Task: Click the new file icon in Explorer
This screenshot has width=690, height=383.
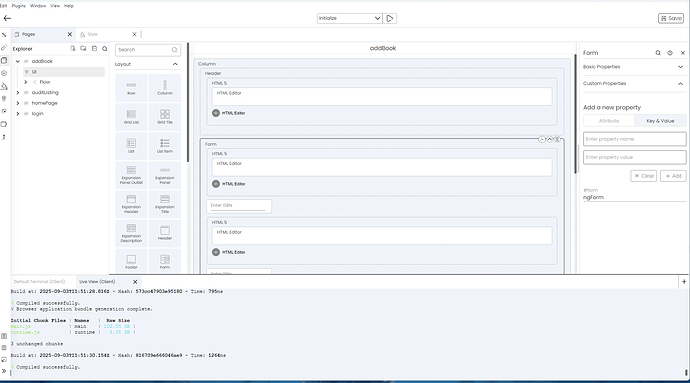Action: (73, 48)
